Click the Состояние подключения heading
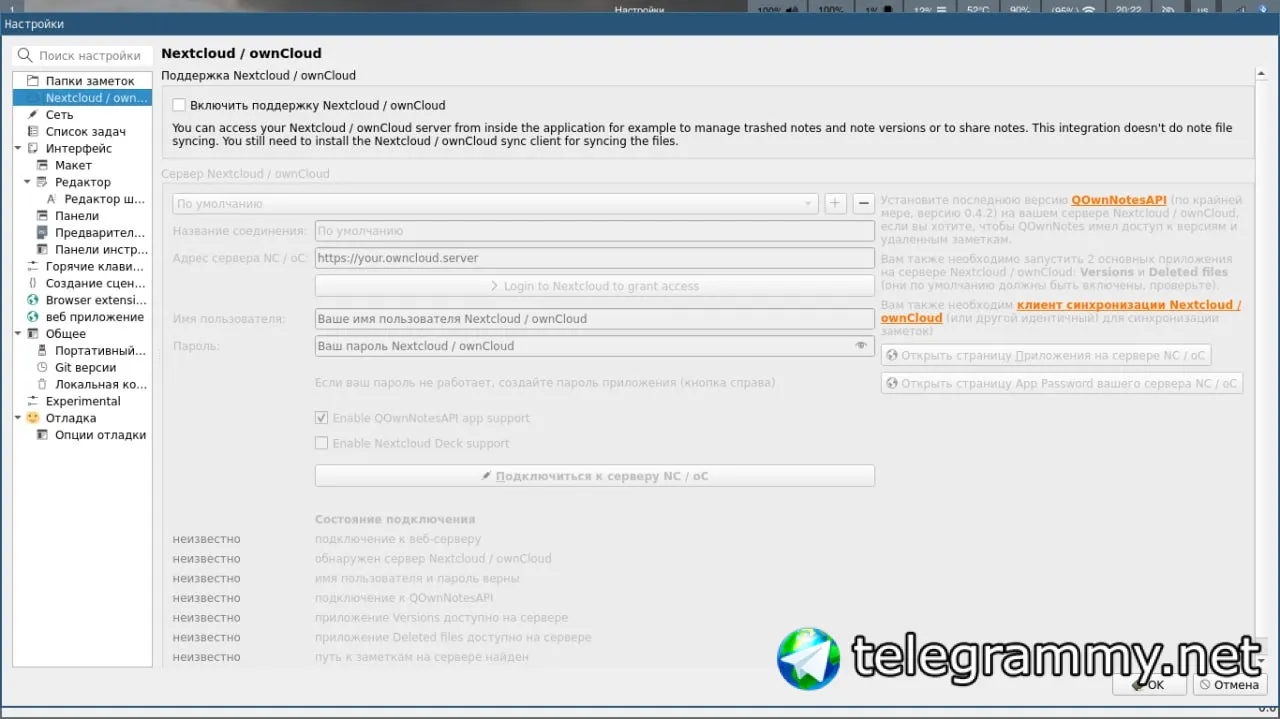The height and width of the screenshot is (719, 1280). [x=395, y=519]
